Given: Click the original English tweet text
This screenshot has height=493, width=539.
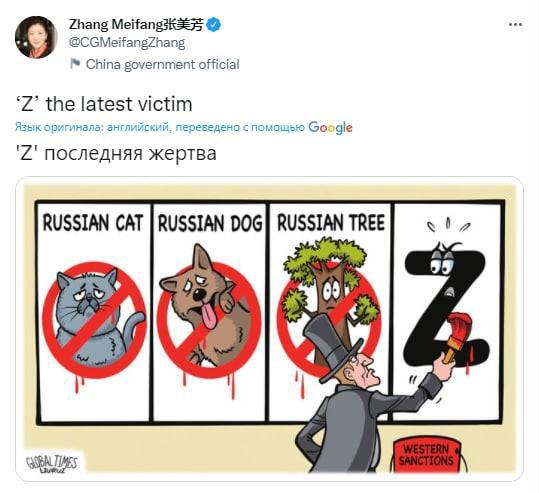Looking at the screenshot, I should (x=103, y=104).
